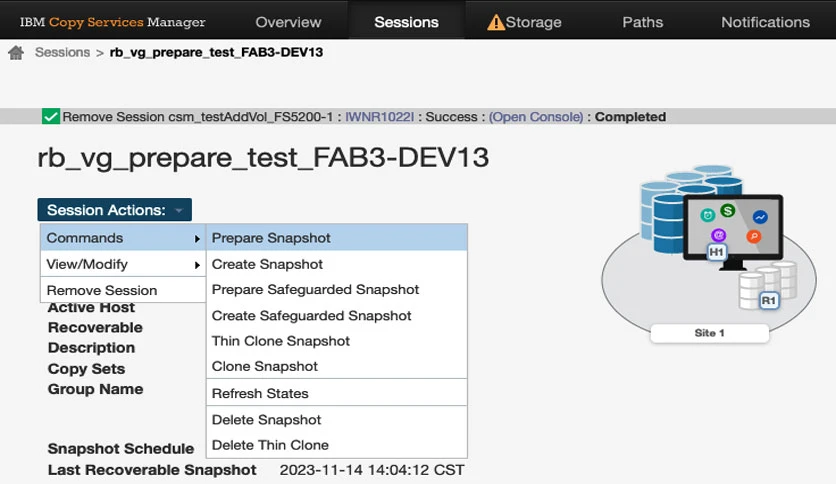Select Thin Clone Snapshot command
The width and height of the screenshot is (836, 484).
tap(337, 341)
